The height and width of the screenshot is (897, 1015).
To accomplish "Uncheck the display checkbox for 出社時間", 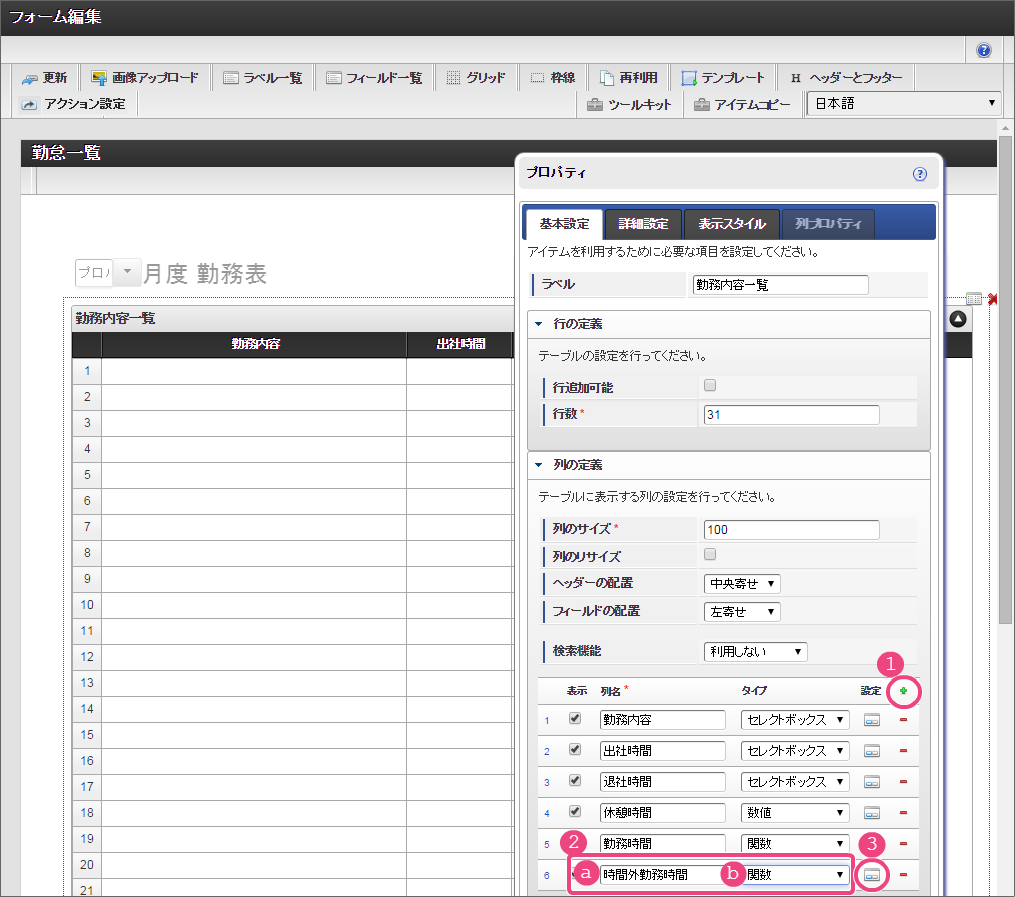I will (x=574, y=749).
